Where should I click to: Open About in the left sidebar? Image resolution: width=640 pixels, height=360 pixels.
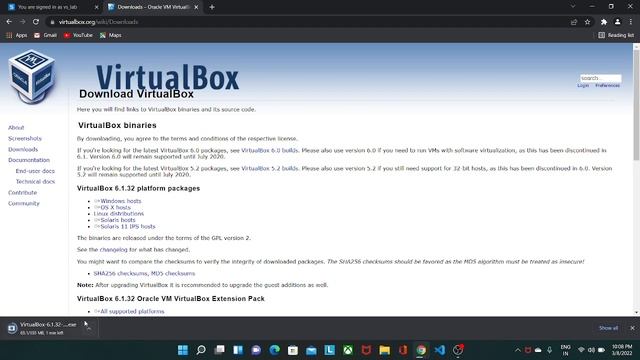[x=16, y=128]
